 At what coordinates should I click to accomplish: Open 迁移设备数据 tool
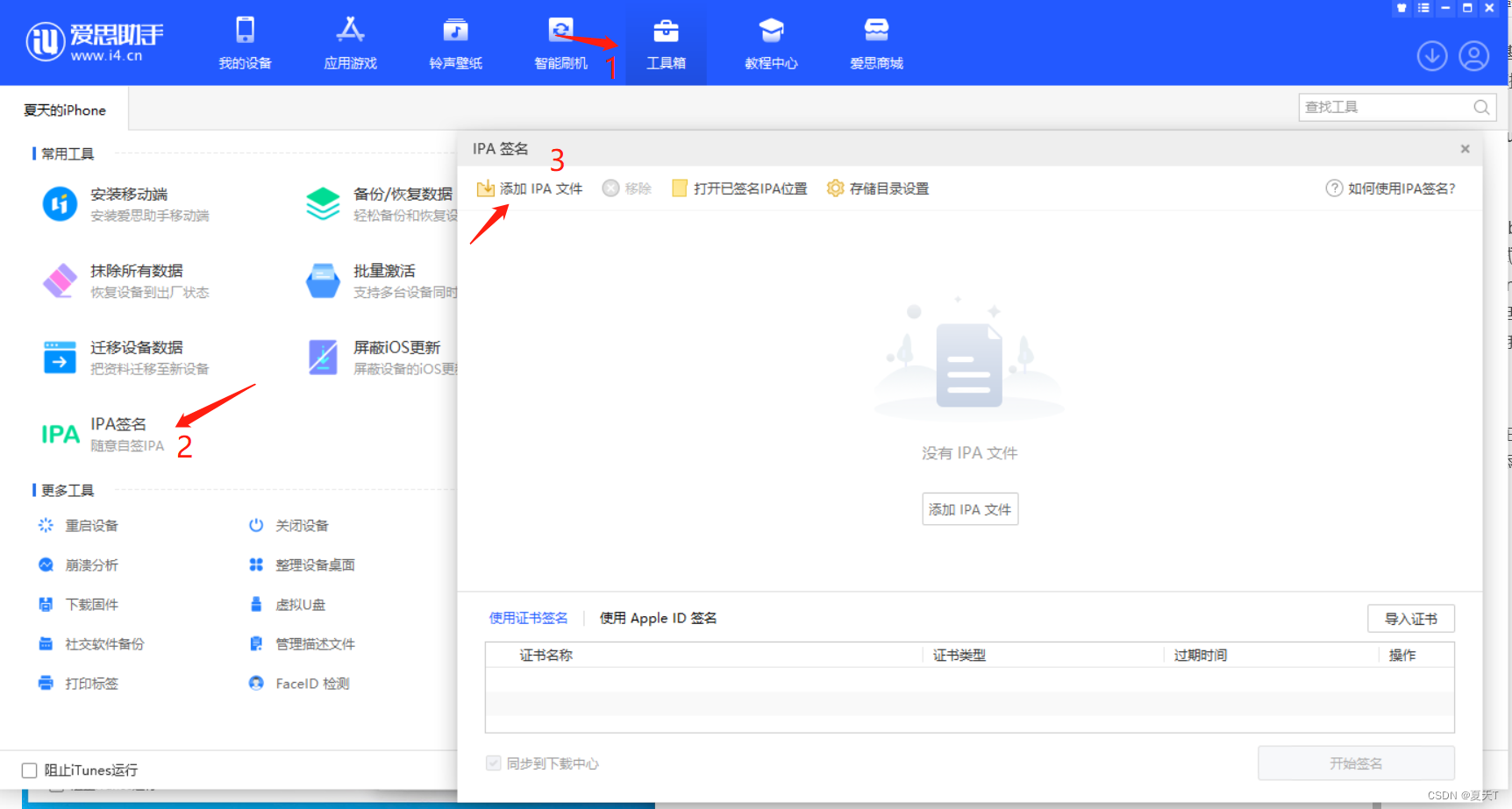(125, 357)
